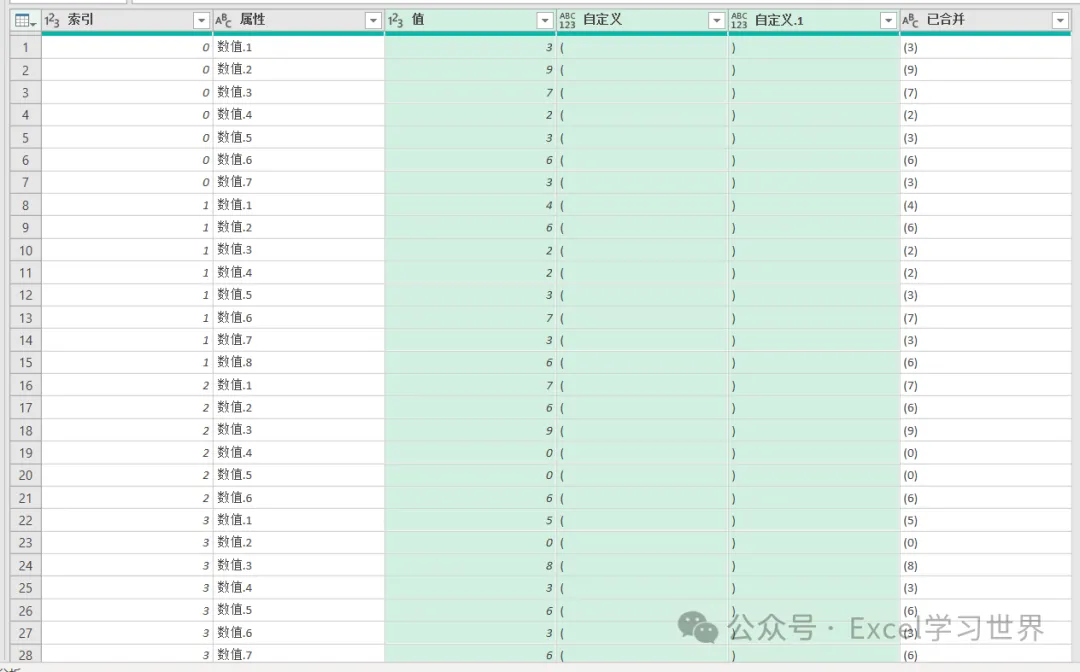Open the table menu icon in header corner

25,21
